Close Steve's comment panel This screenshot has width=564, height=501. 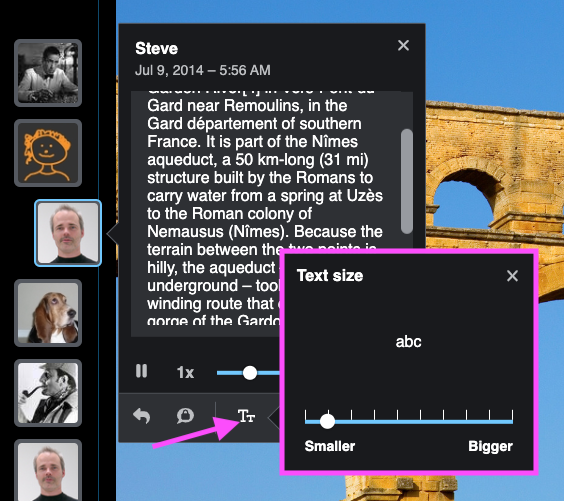tap(404, 45)
